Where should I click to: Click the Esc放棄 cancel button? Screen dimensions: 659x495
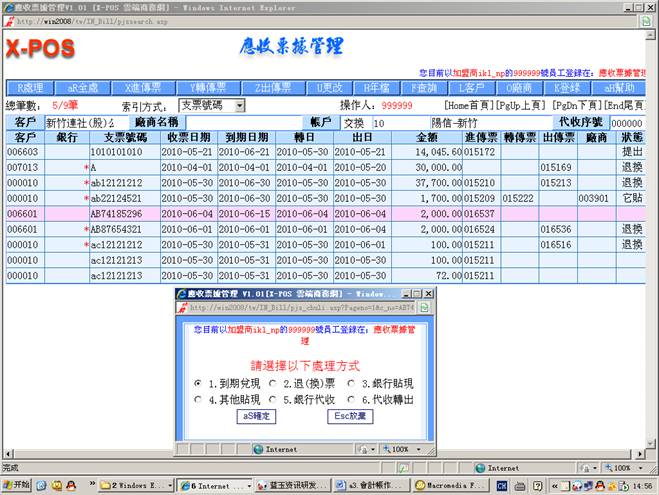(348, 416)
